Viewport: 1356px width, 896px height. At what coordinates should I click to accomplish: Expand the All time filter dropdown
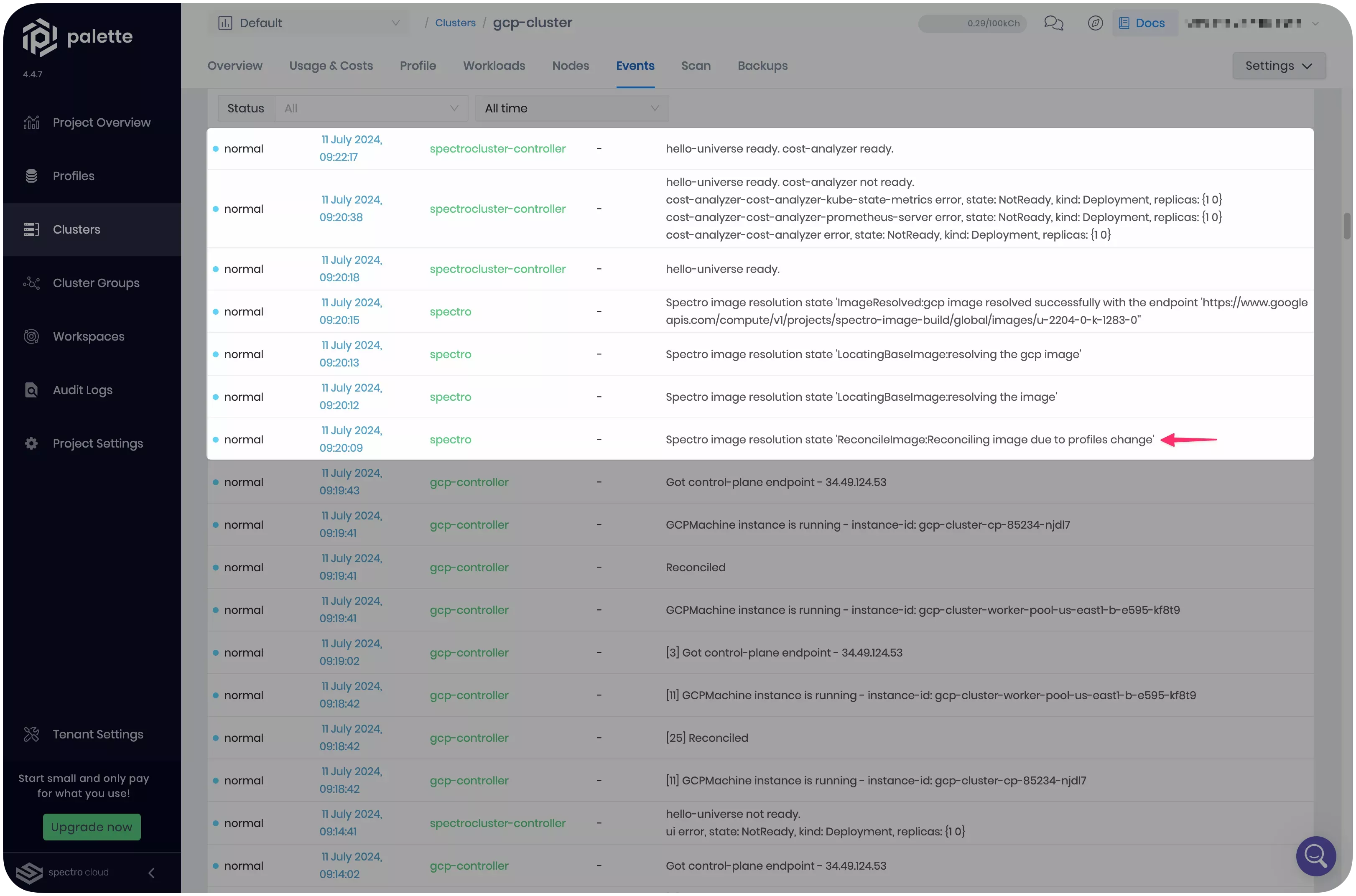[571, 108]
